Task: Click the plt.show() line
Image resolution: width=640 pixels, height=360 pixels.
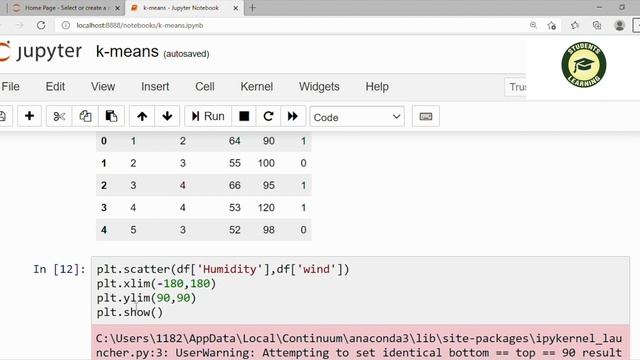Action: click(x=130, y=312)
